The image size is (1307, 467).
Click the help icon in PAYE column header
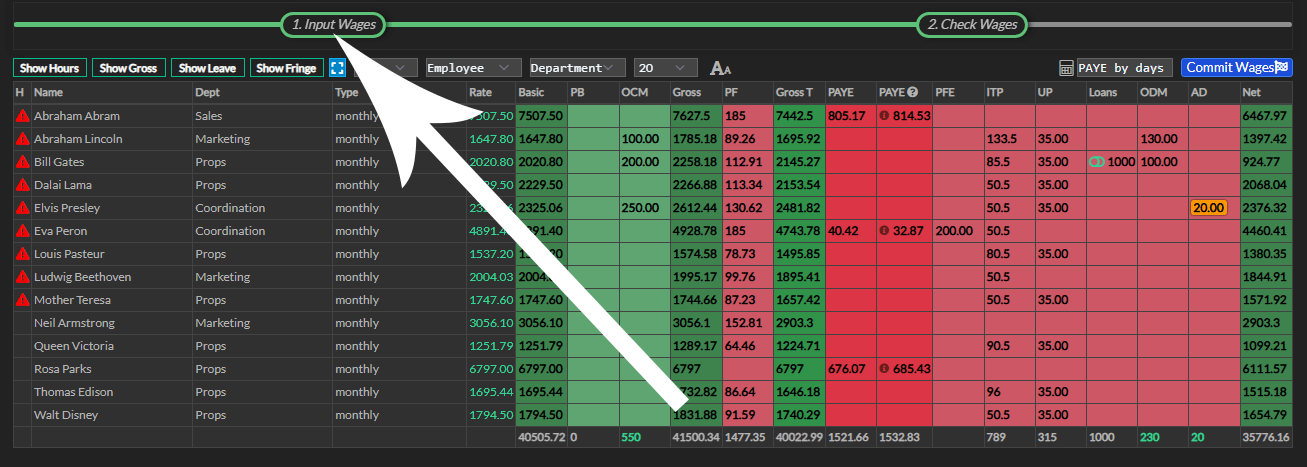tap(913, 93)
